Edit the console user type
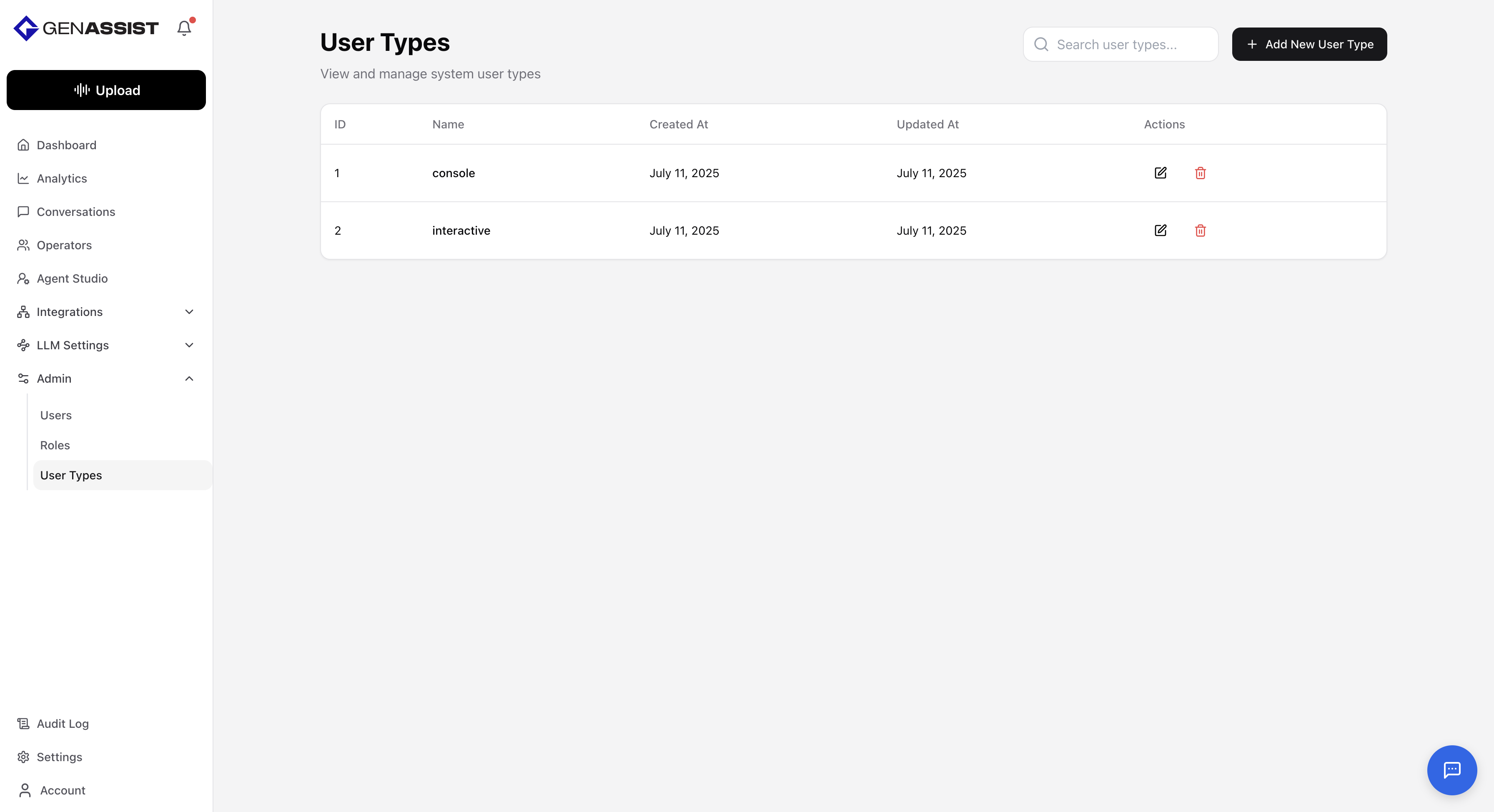 pos(1160,173)
